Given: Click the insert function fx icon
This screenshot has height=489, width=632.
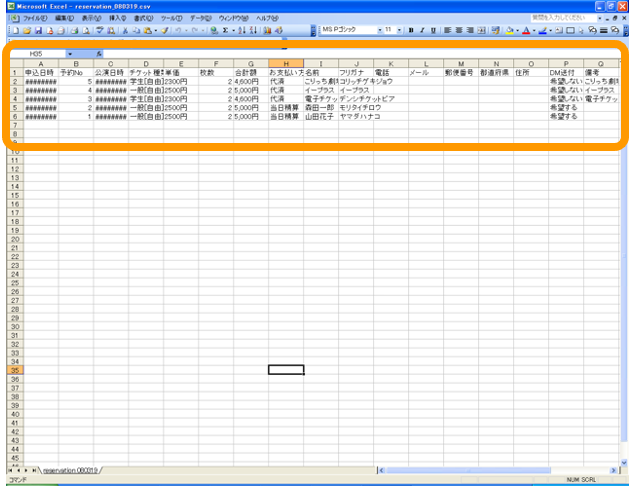Looking at the screenshot, I should pos(99,53).
